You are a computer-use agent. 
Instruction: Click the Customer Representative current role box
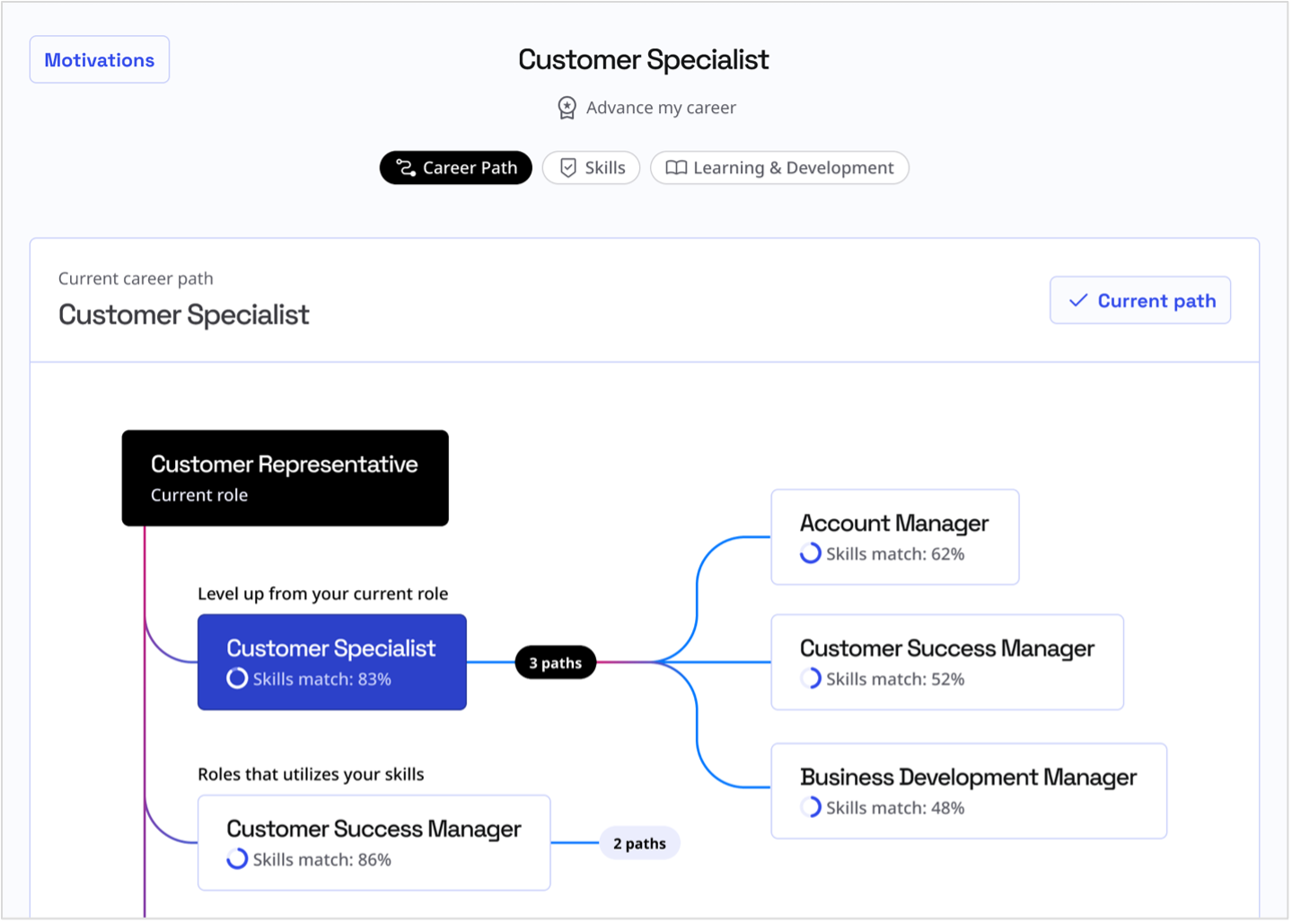pos(286,479)
